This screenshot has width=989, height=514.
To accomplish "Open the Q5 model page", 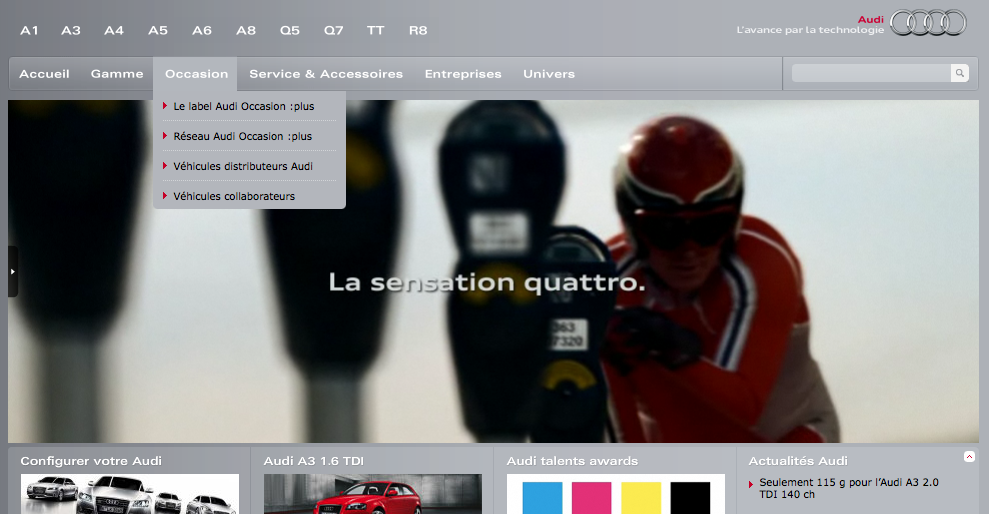I will [290, 30].
